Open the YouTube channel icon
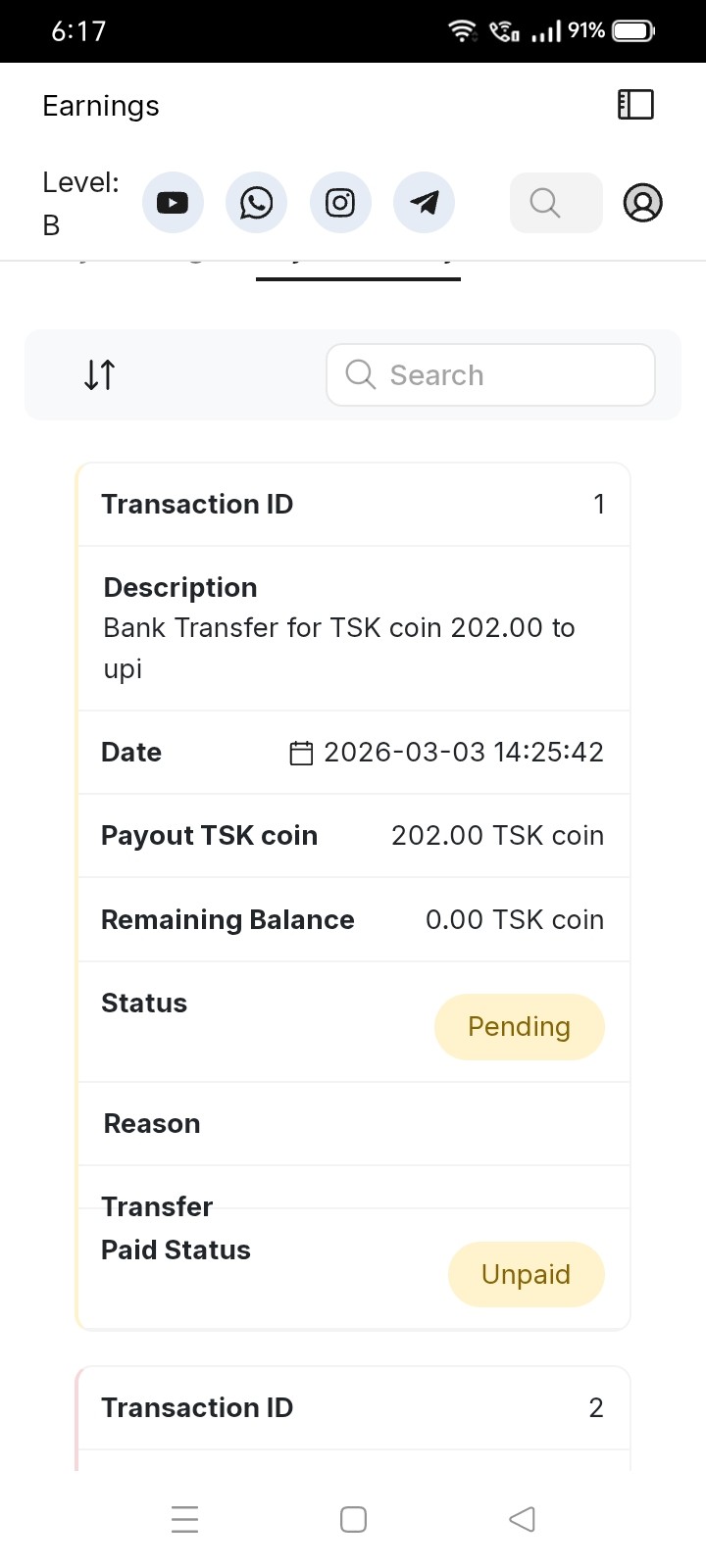Viewport: 706px width, 1568px height. point(173,203)
